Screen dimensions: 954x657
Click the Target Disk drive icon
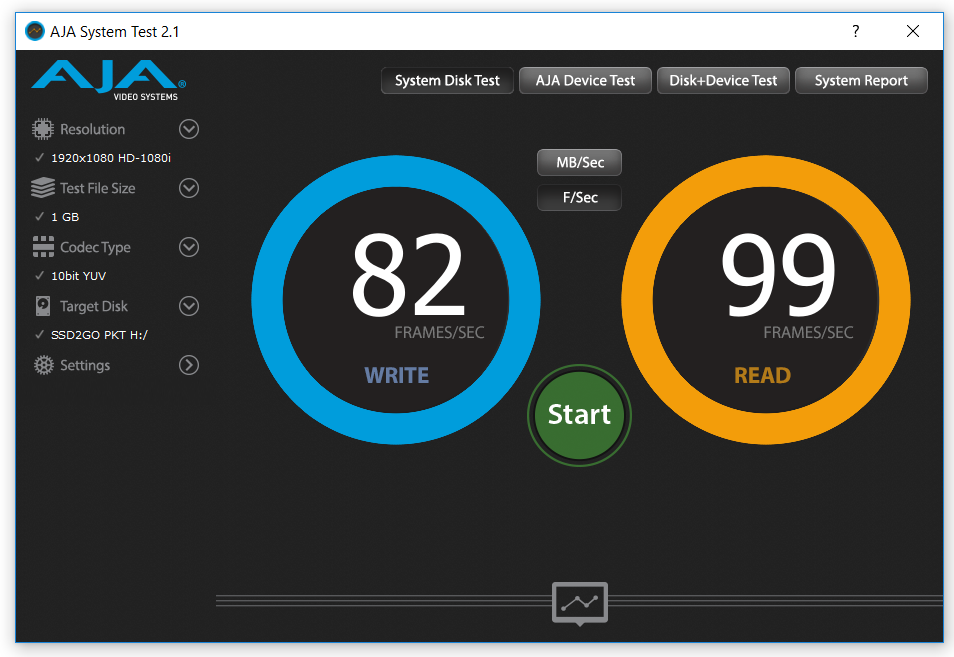43,306
